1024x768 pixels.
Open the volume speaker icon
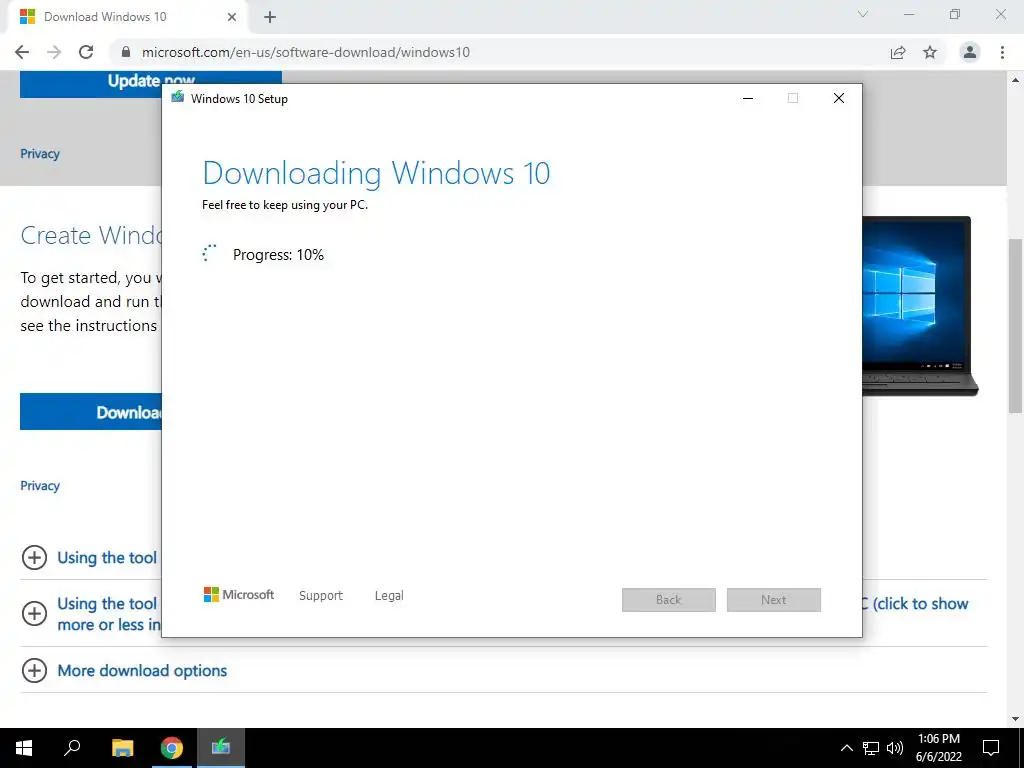click(x=895, y=748)
